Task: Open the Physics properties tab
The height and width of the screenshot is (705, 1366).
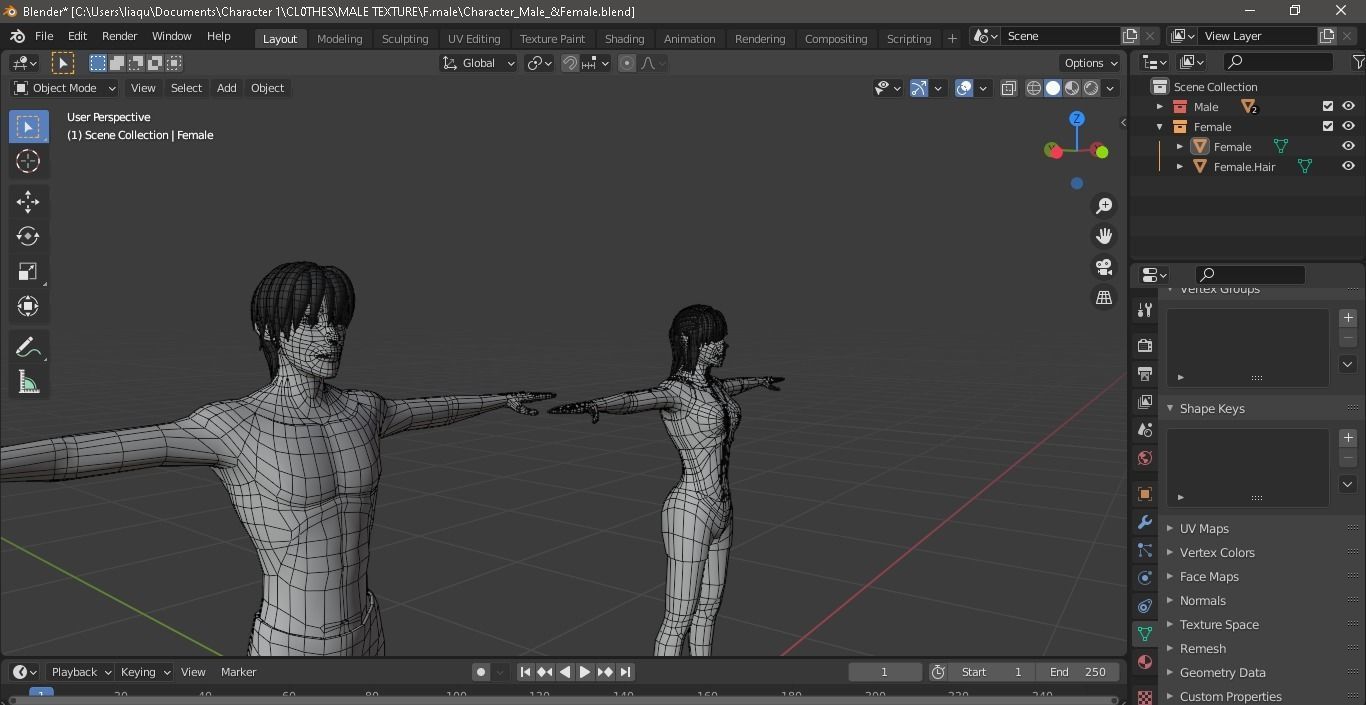Action: [x=1145, y=578]
